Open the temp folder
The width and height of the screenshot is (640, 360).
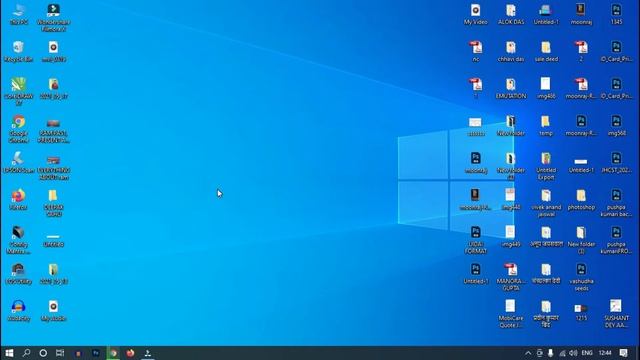(546, 125)
